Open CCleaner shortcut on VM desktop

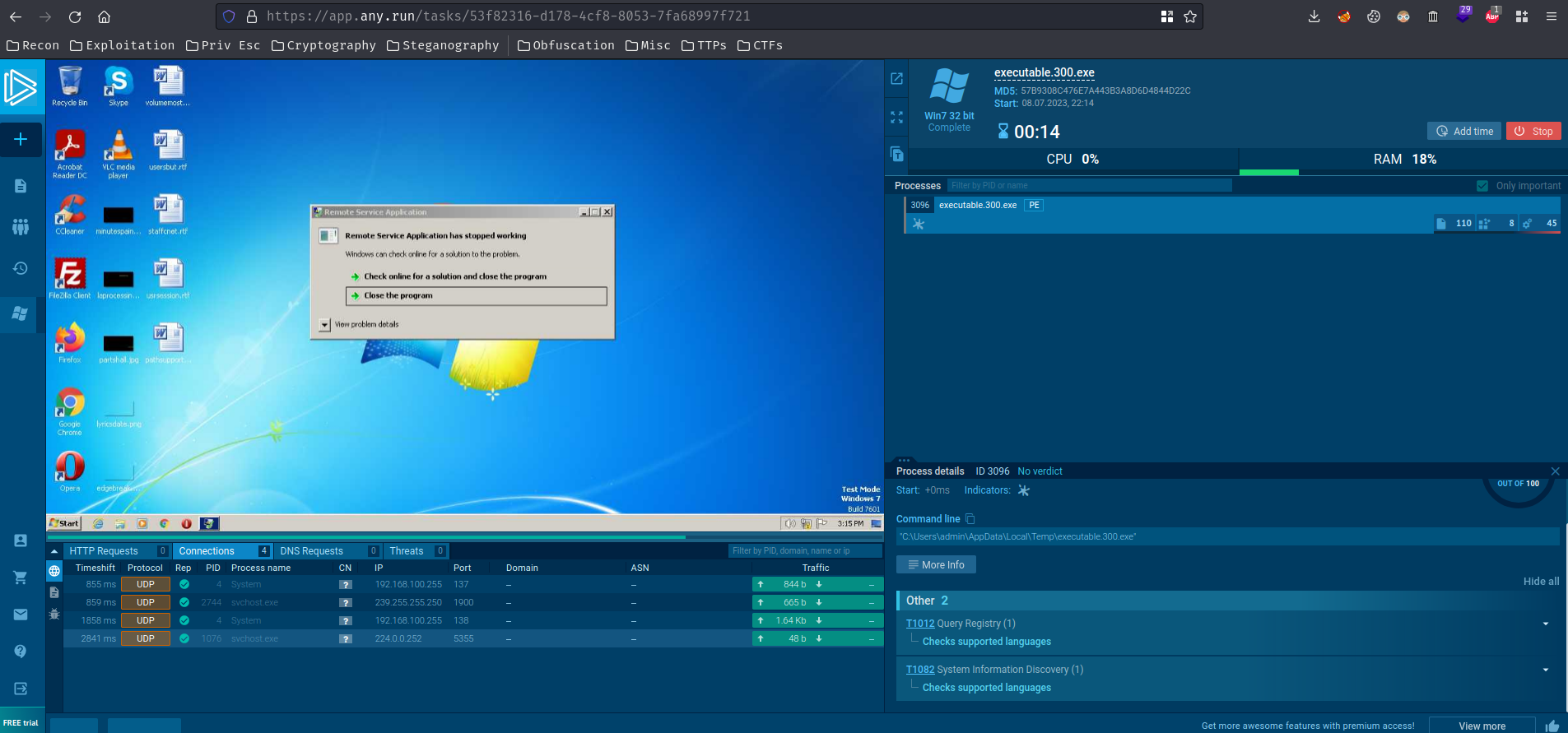tap(70, 215)
